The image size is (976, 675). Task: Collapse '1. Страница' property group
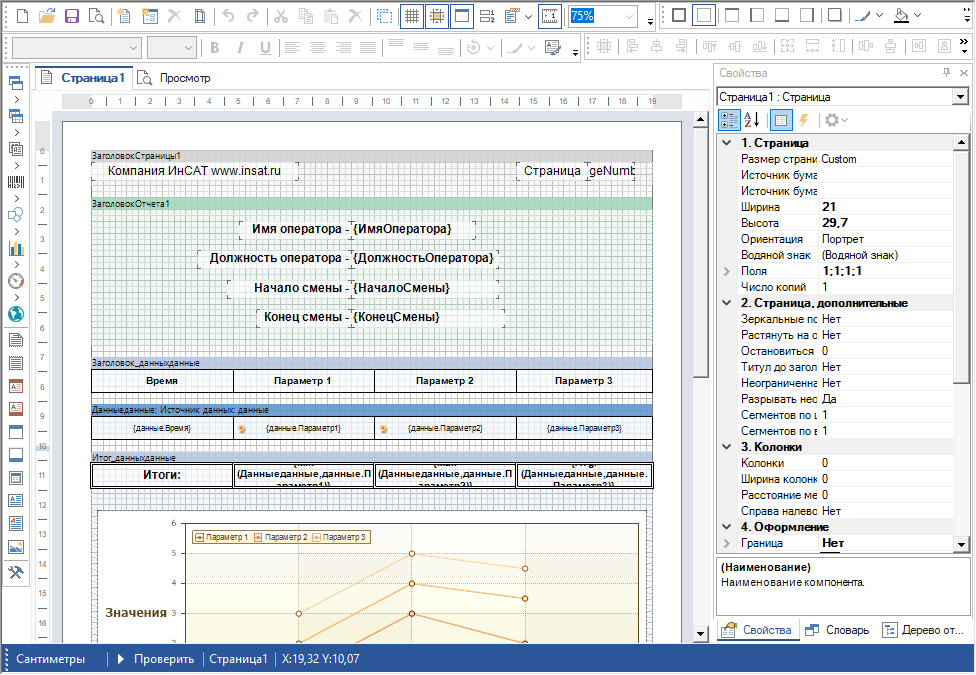point(726,143)
